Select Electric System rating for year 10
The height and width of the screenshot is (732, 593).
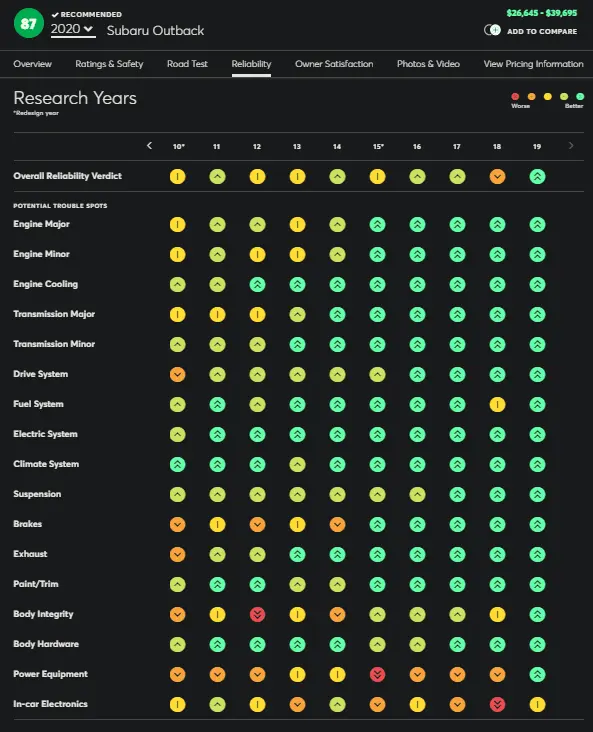pyautogui.click(x=177, y=435)
